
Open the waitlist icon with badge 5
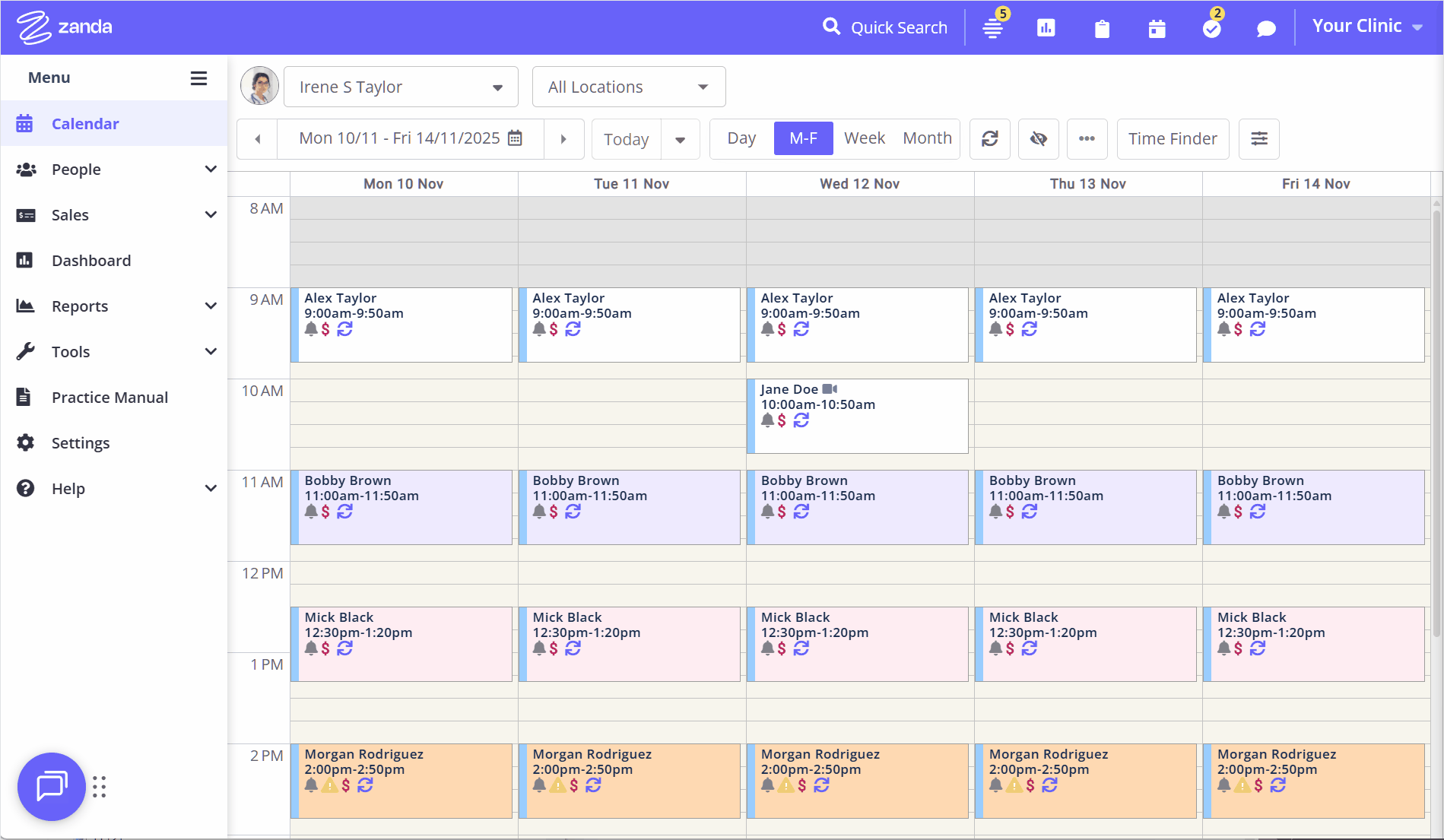pyautogui.click(x=992, y=29)
